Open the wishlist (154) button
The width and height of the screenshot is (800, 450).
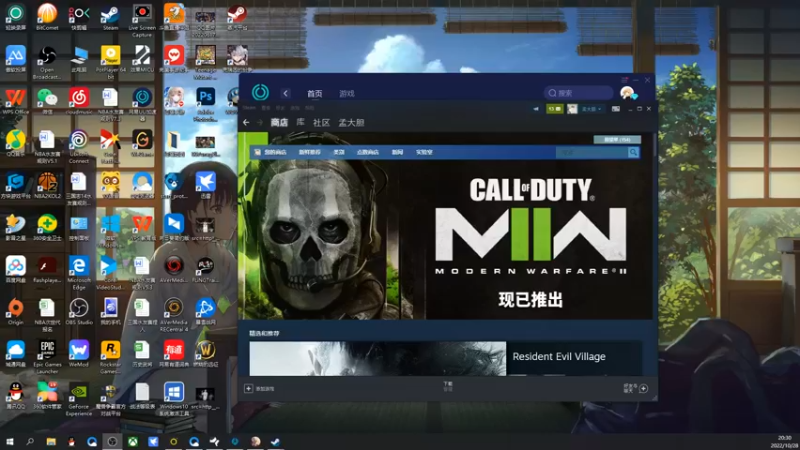click(617, 139)
